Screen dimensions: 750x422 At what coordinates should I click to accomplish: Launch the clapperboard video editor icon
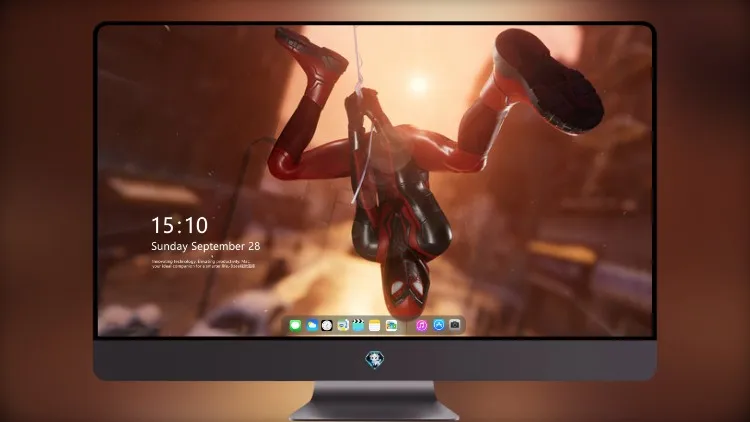click(358, 326)
